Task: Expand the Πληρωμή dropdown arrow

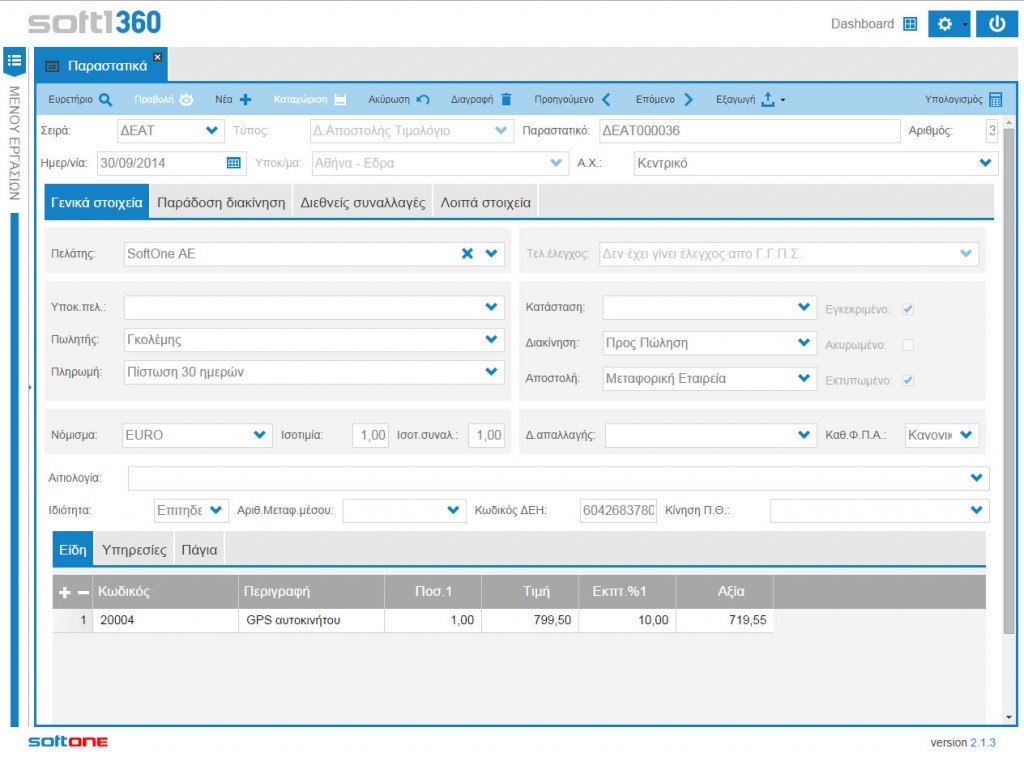Action: [491, 372]
